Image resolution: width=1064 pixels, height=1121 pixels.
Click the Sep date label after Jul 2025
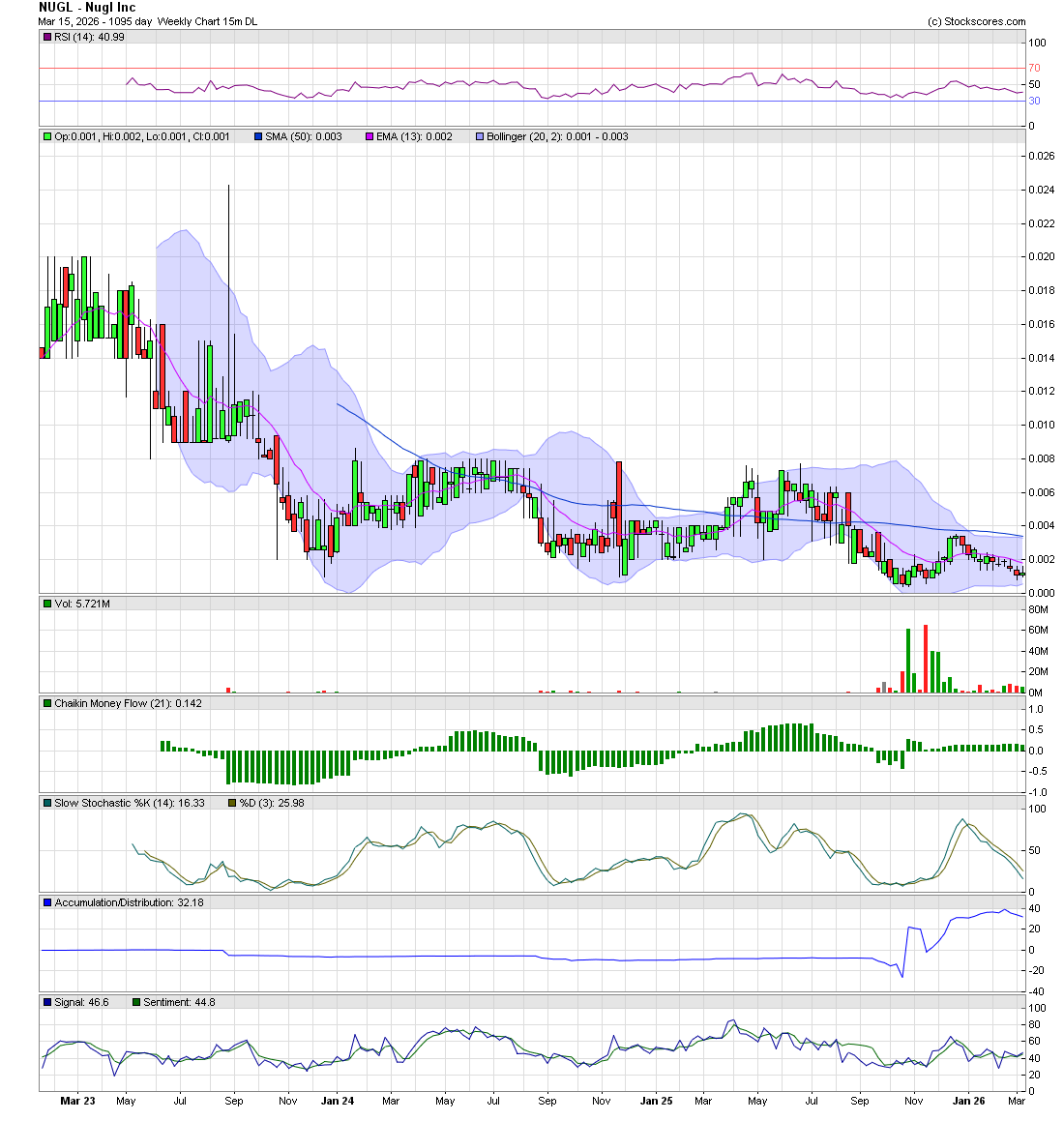860,1101
